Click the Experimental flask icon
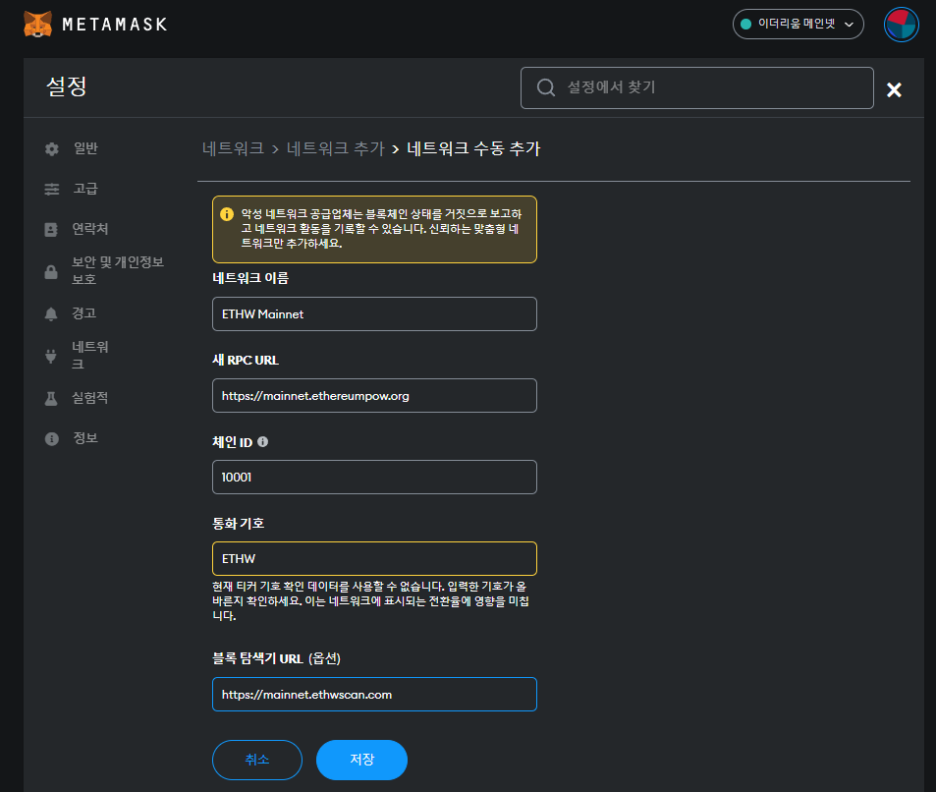 [x=51, y=398]
